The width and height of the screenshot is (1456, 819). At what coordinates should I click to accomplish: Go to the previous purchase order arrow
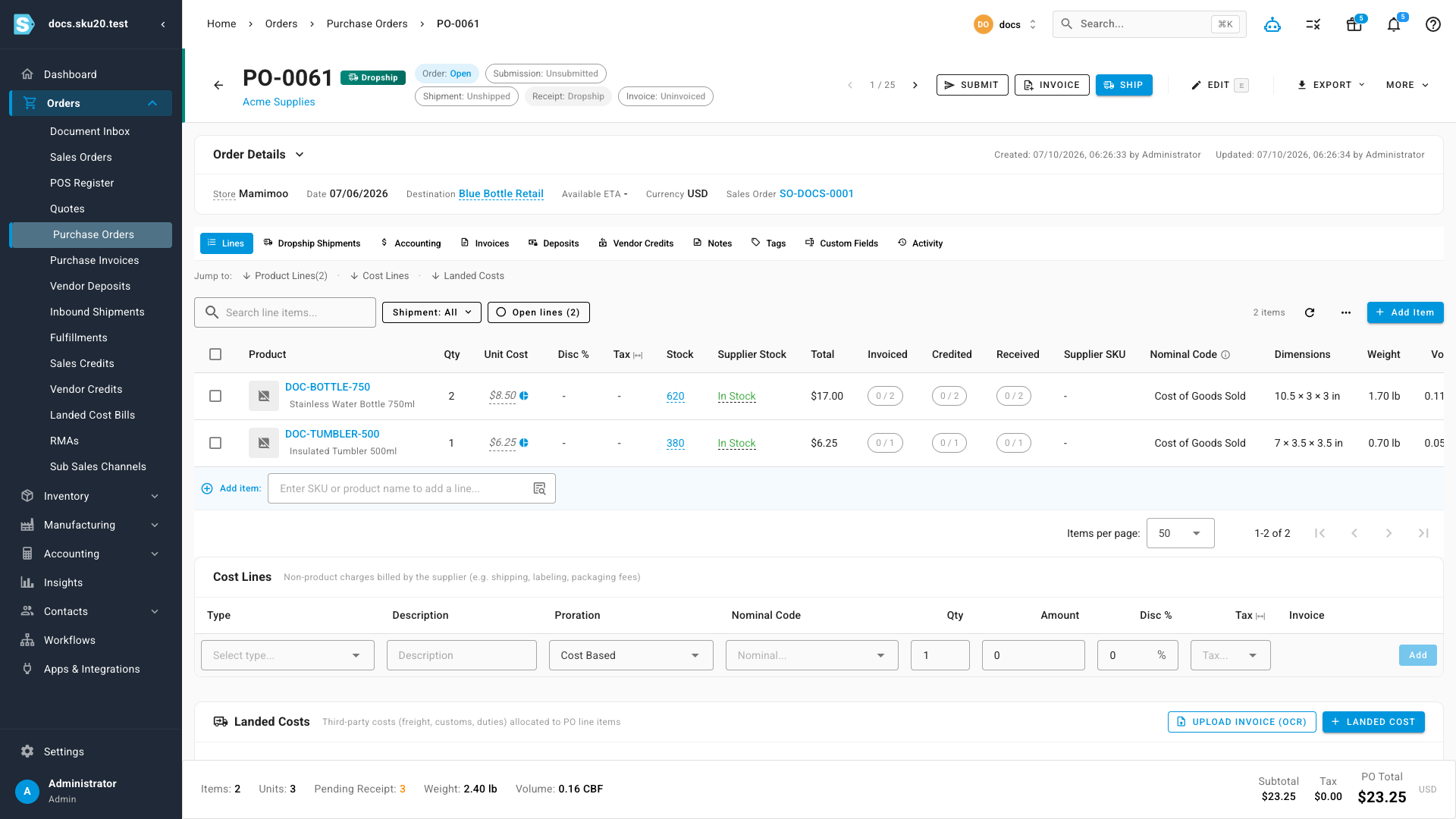(x=850, y=85)
